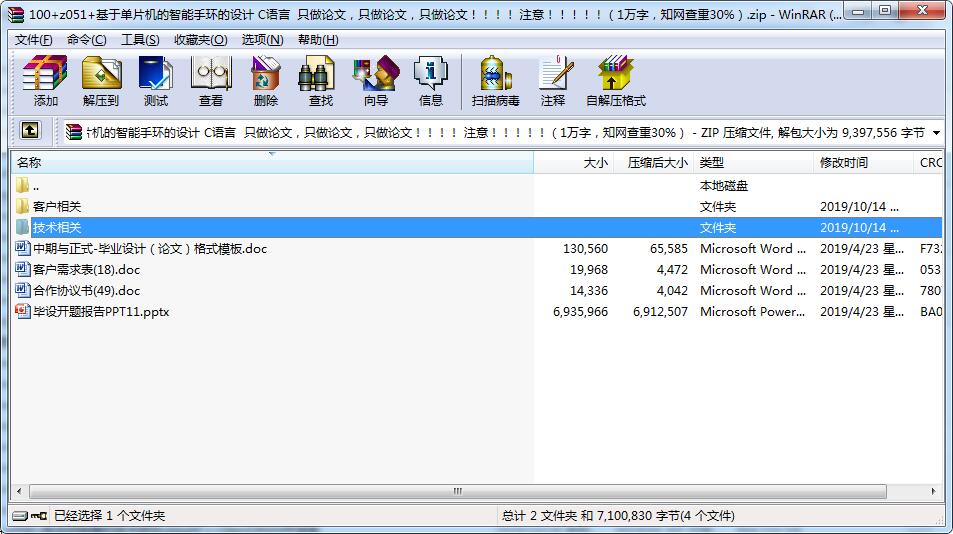The width and height of the screenshot is (953, 534).
Task: Click compressed size 4,472
Action: pyautogui.click(x=672, y=269)
